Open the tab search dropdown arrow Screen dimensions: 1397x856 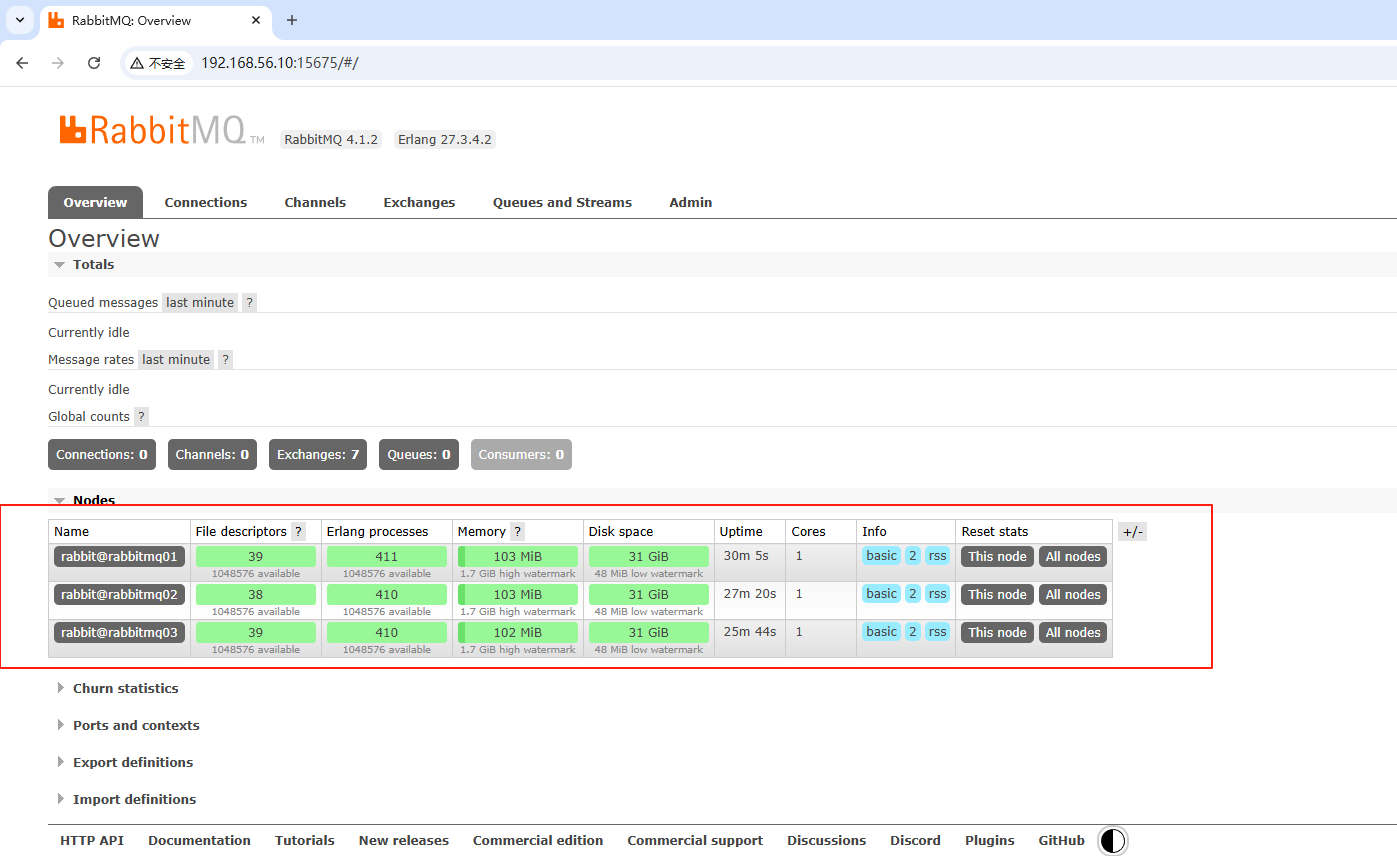tap(19, 20)
